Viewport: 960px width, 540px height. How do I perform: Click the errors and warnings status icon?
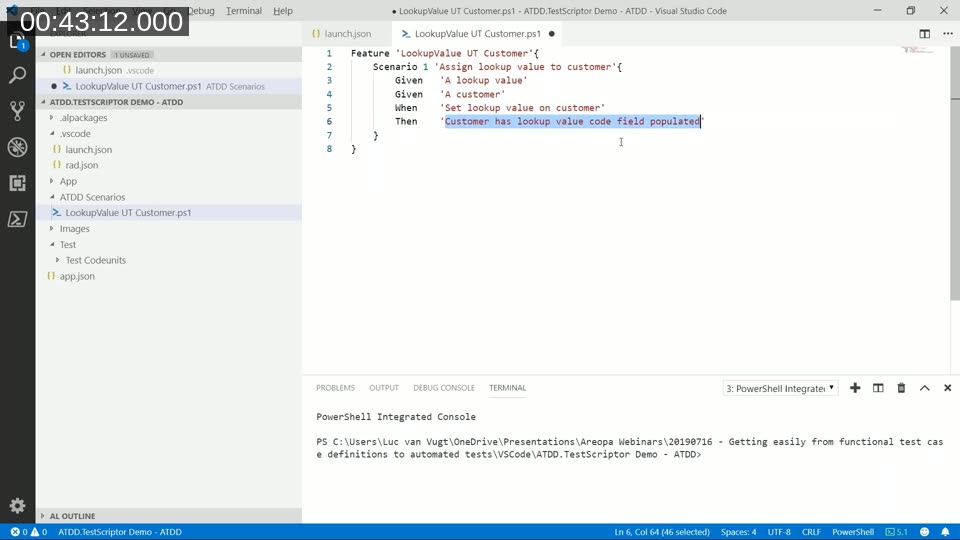click(28, 532)
